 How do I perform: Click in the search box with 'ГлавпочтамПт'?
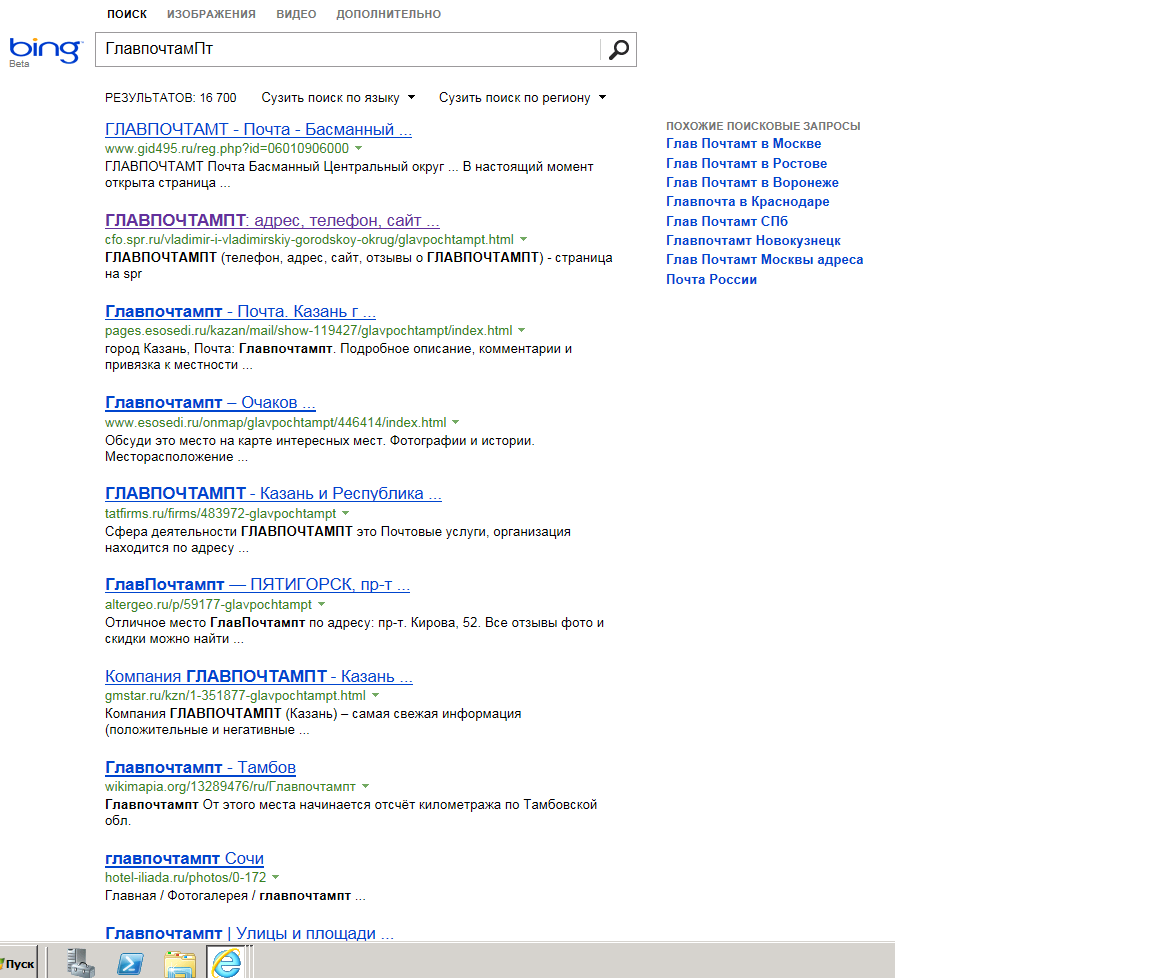347,49
